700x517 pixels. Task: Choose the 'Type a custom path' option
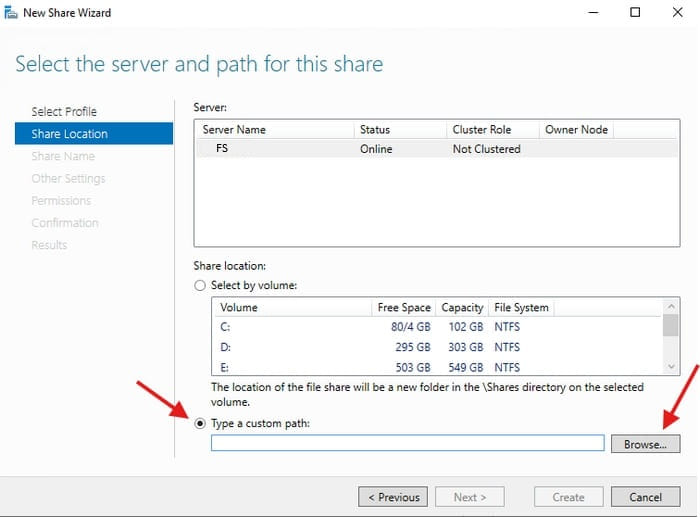(200, 423)
